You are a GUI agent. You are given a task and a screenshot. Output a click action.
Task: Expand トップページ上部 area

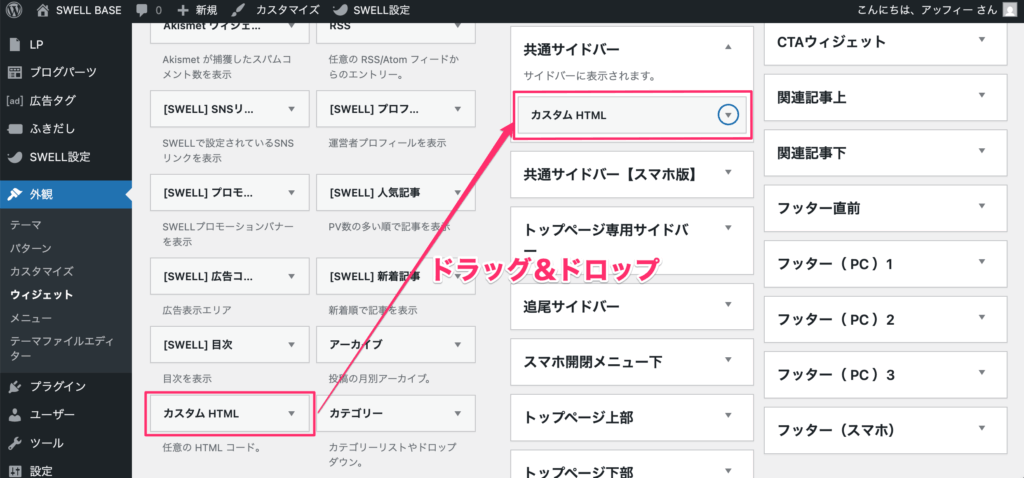click(x=729, y=416)
